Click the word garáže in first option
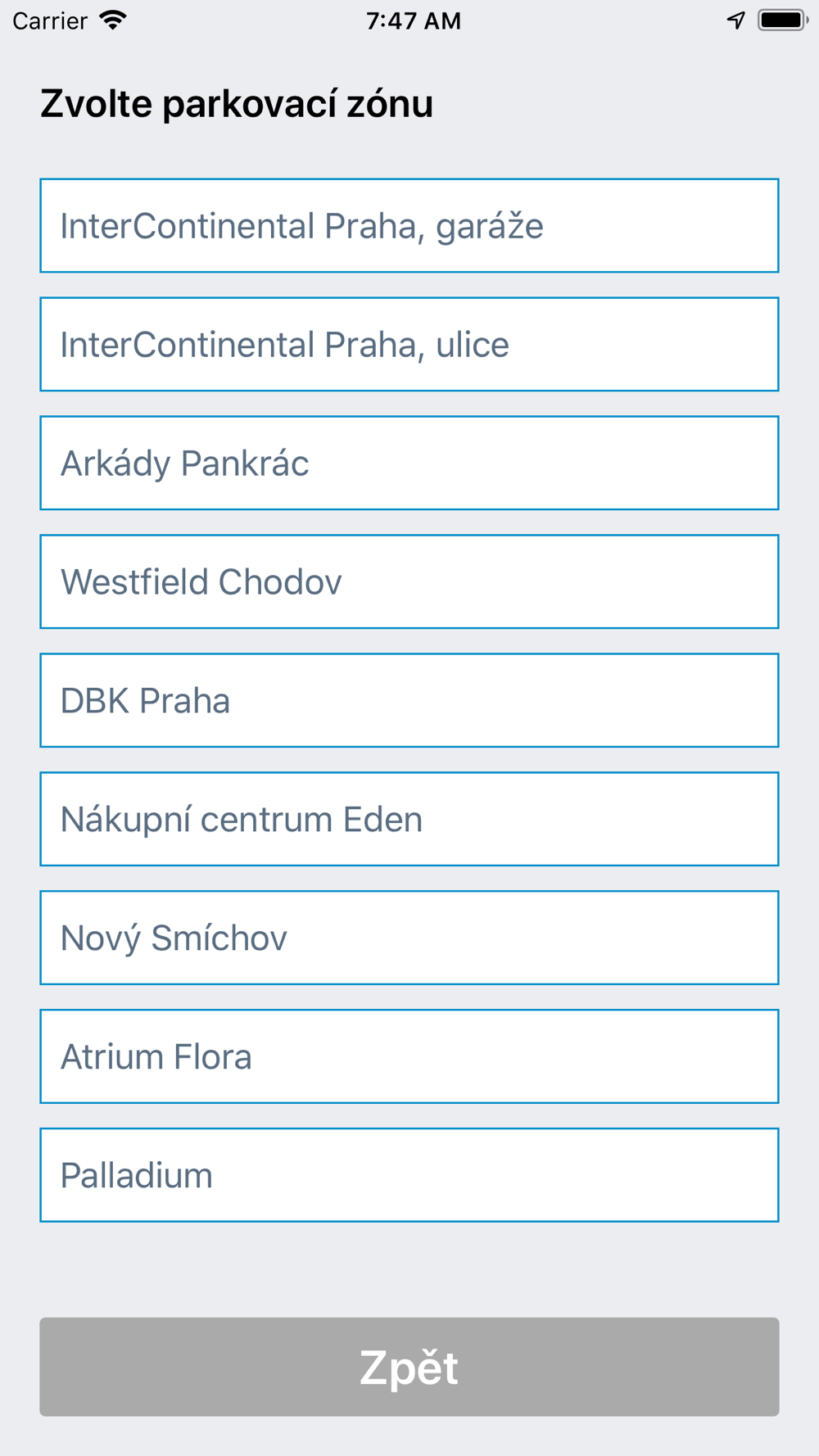 (490, 227)
